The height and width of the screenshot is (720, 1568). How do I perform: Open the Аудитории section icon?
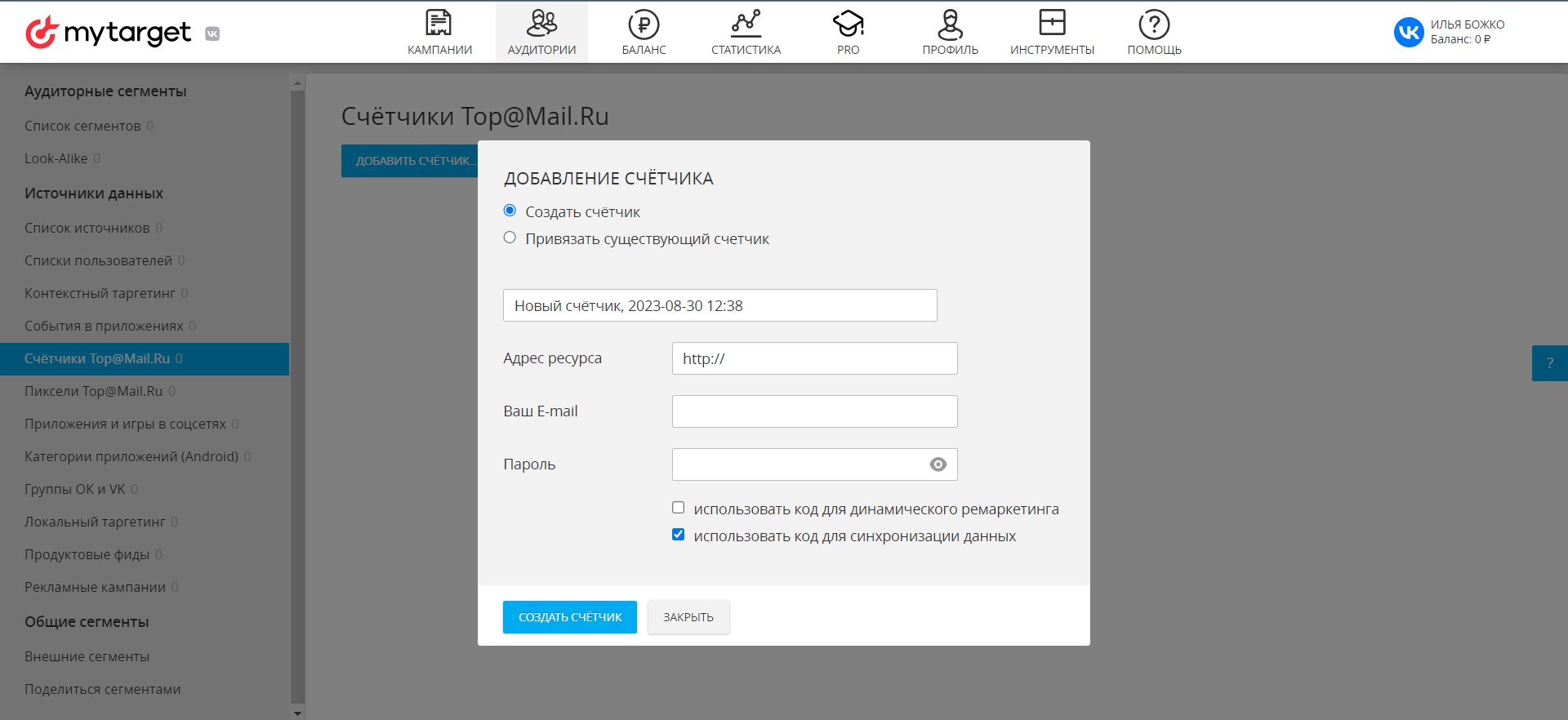[541, 23]
